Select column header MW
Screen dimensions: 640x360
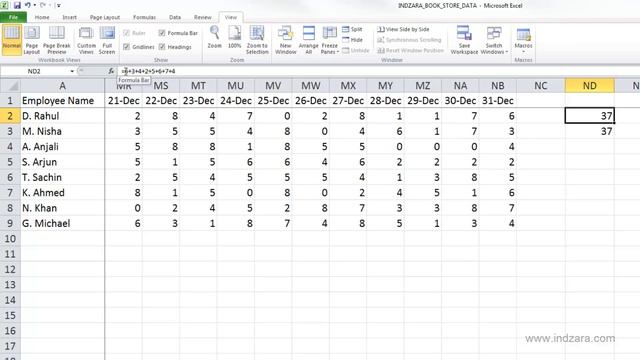click(311, 86)
